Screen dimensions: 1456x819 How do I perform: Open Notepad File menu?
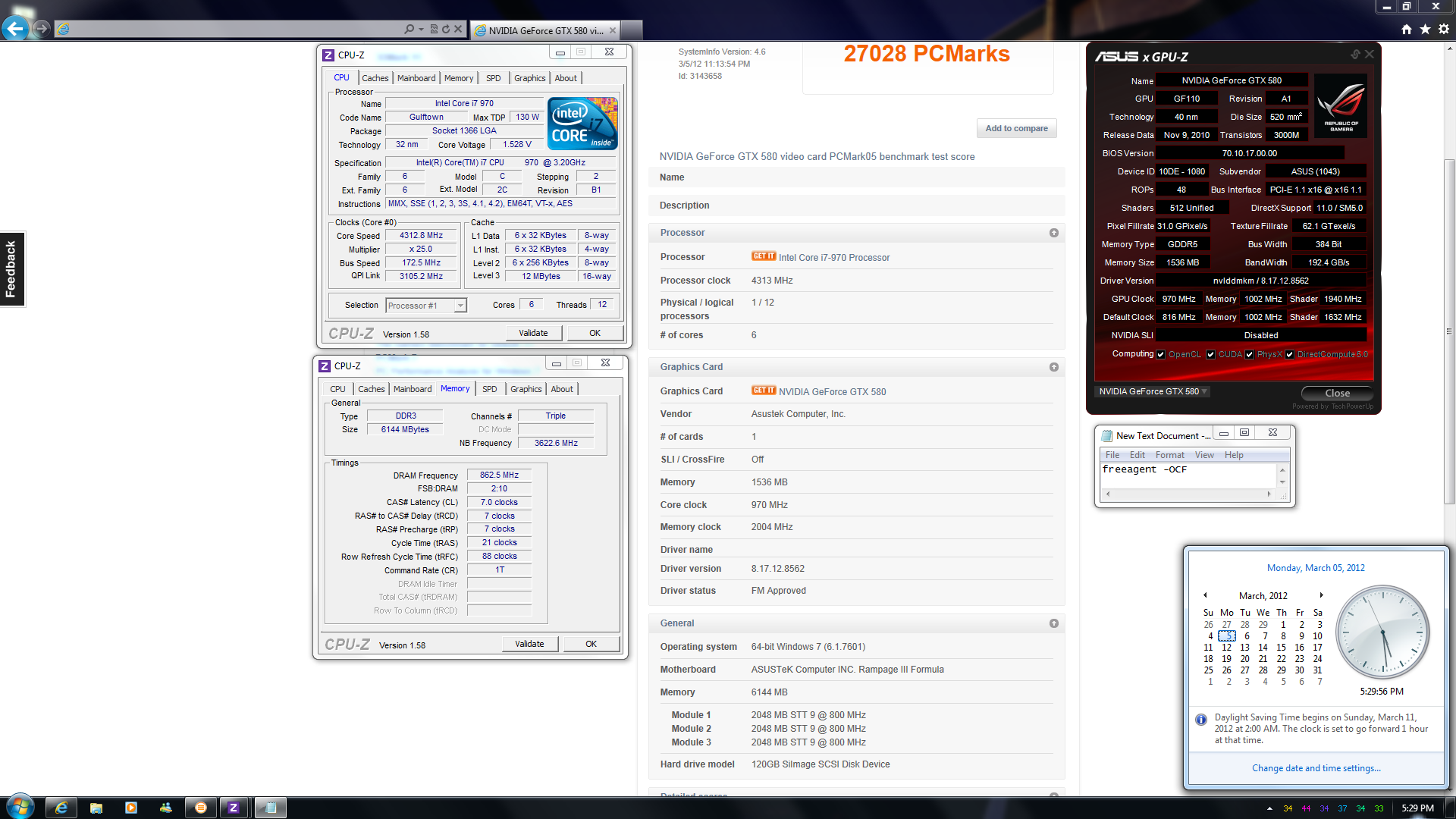(x=1112, y=455)
